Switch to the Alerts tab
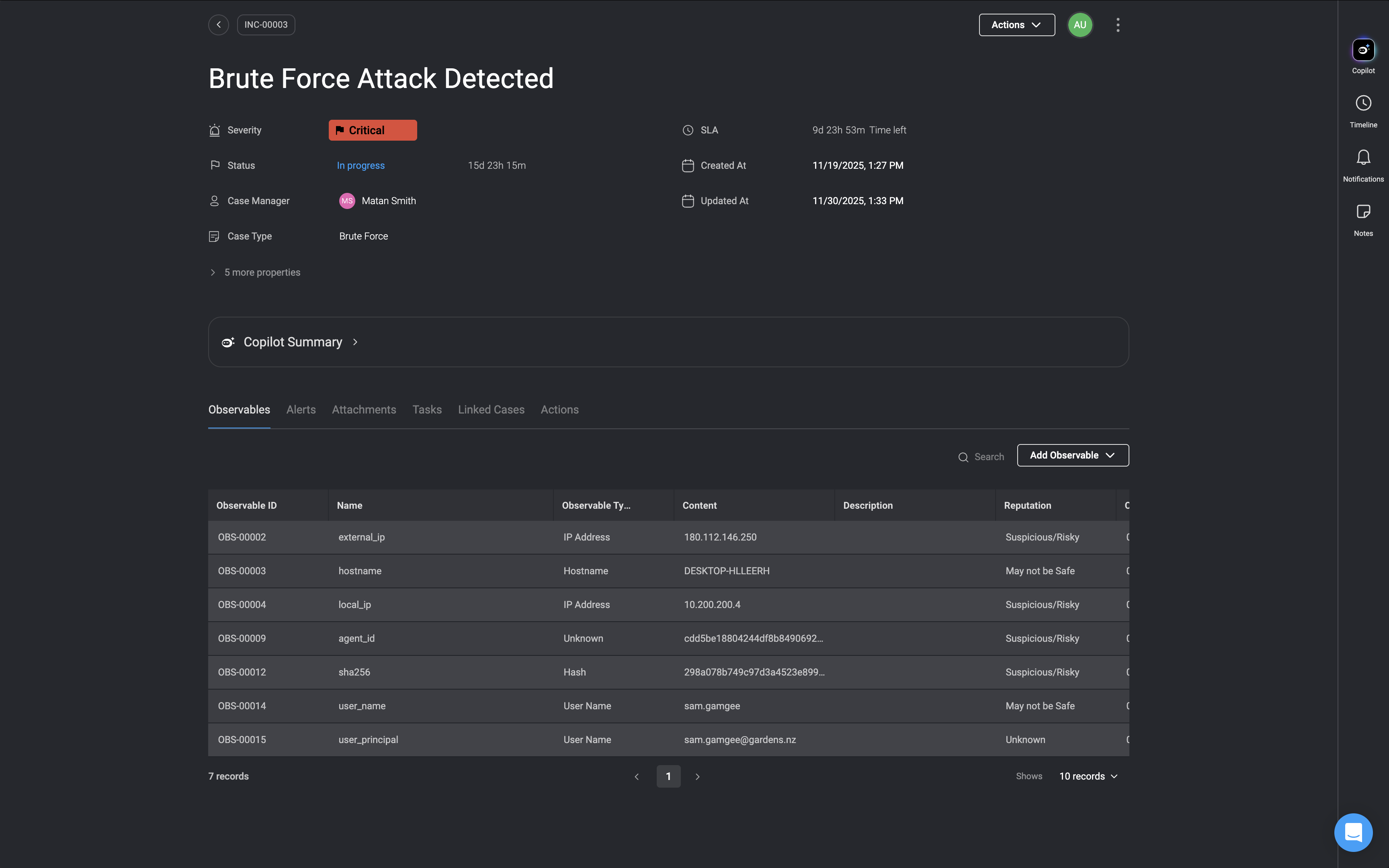 tap(301, 409)
